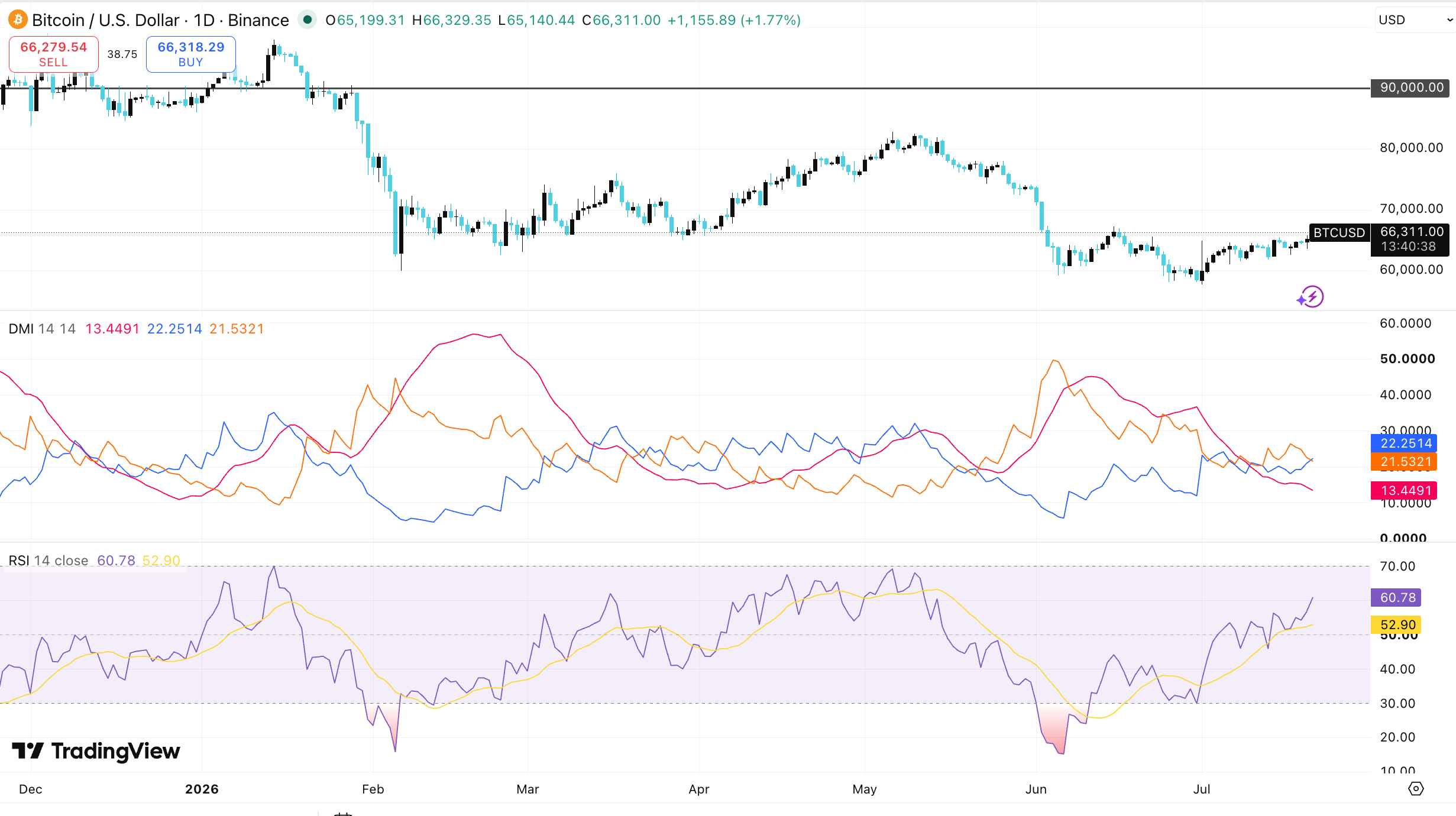The height and width of the screenshot is (816, 1456).
Task: Click the 38.75 spread value
Action: tap(122, 54)
